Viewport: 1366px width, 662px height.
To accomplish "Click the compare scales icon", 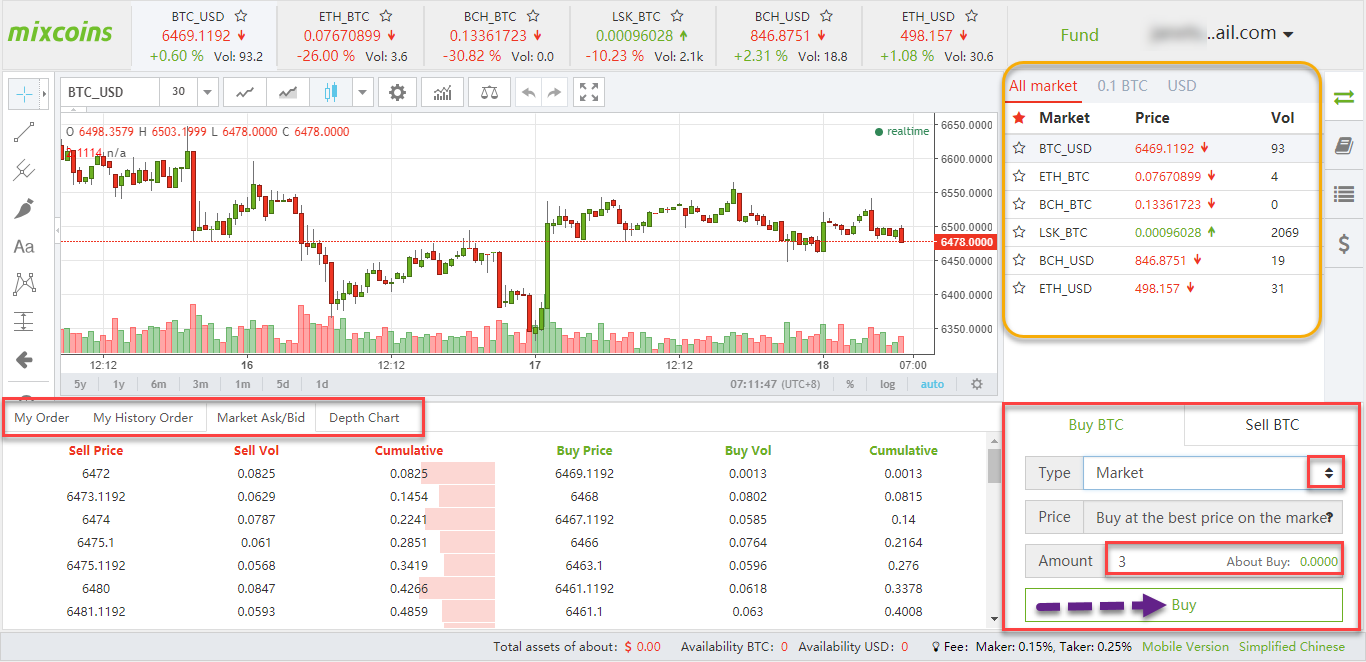I will tap(489, 93).
